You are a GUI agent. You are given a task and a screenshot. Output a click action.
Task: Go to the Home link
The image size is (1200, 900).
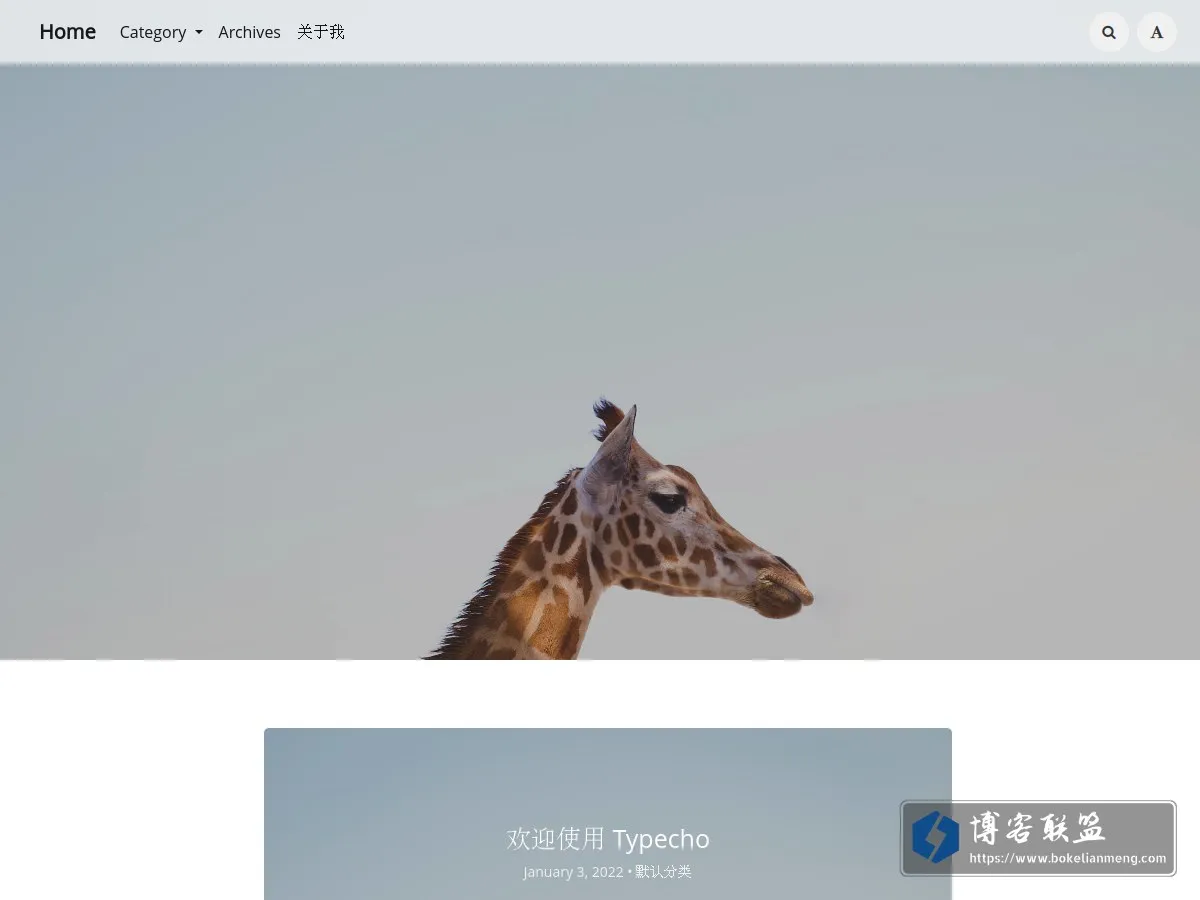pyautogui.click(x=68, y=32)
